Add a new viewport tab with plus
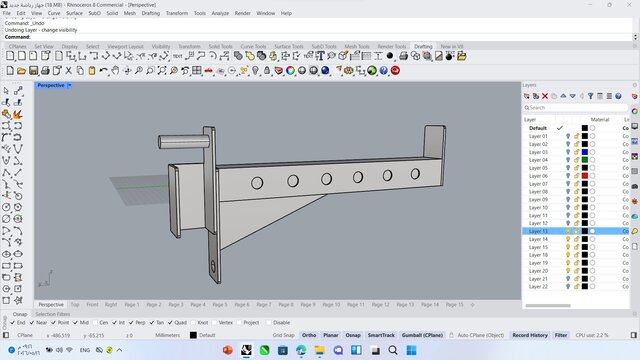The image size is (640, 360). click(472, 304)
